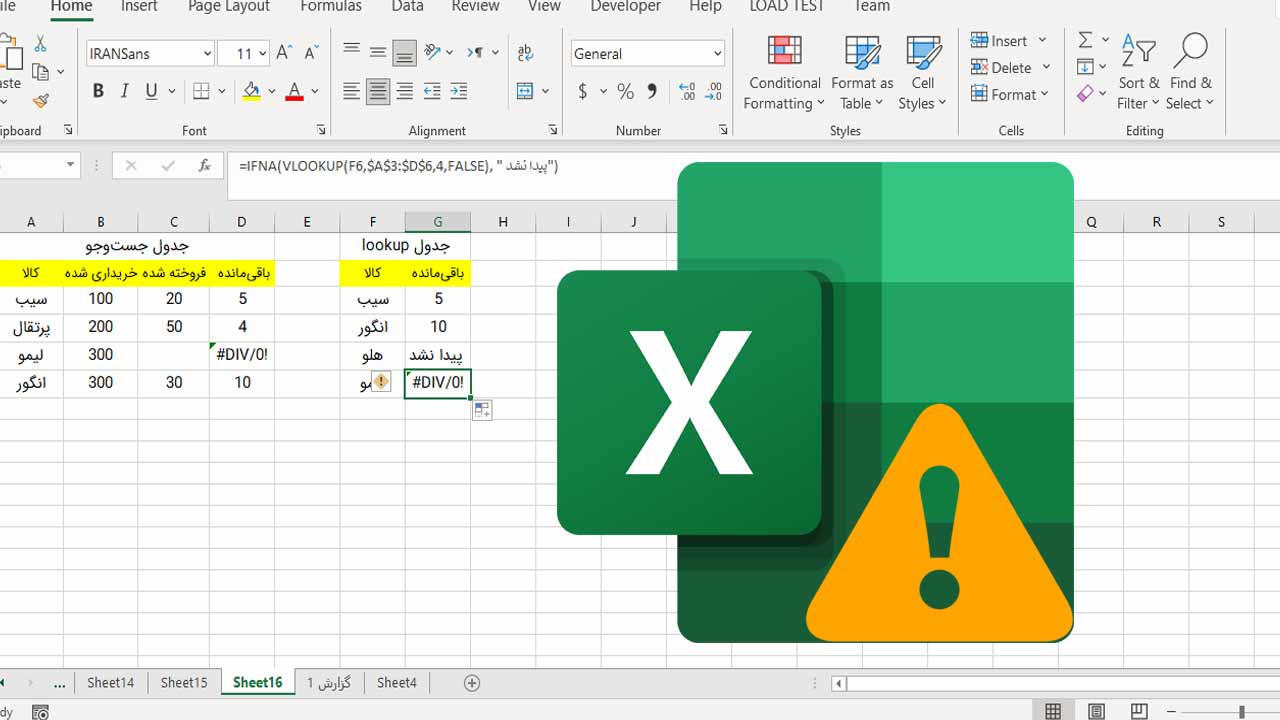This screenshot has height=720, width=1280.
Task: Click the formula bar text
Action: (x=399, y=166)
